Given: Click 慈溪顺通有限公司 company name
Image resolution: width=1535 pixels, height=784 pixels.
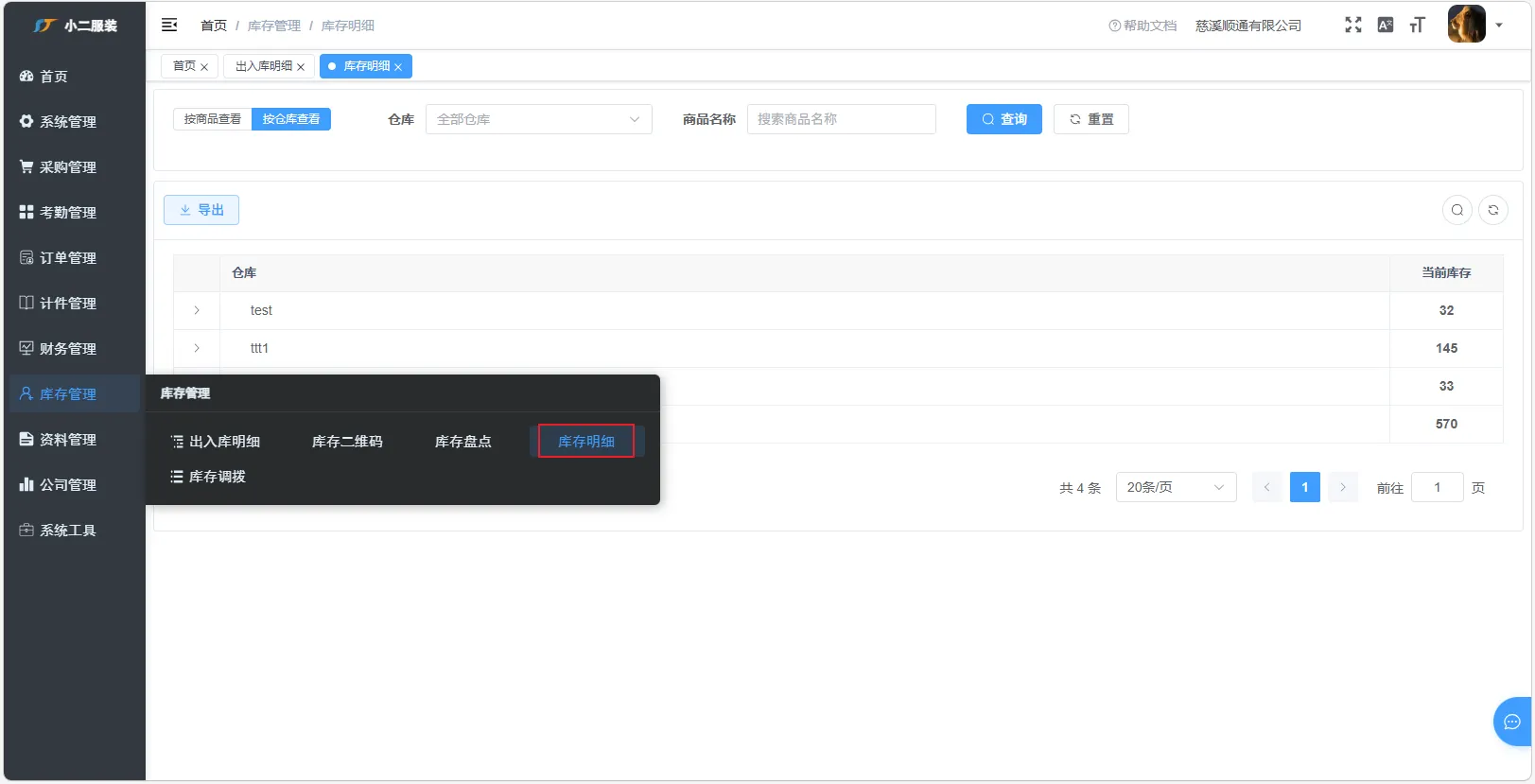Looking at the screenshot, I should tap(1248, 26).
